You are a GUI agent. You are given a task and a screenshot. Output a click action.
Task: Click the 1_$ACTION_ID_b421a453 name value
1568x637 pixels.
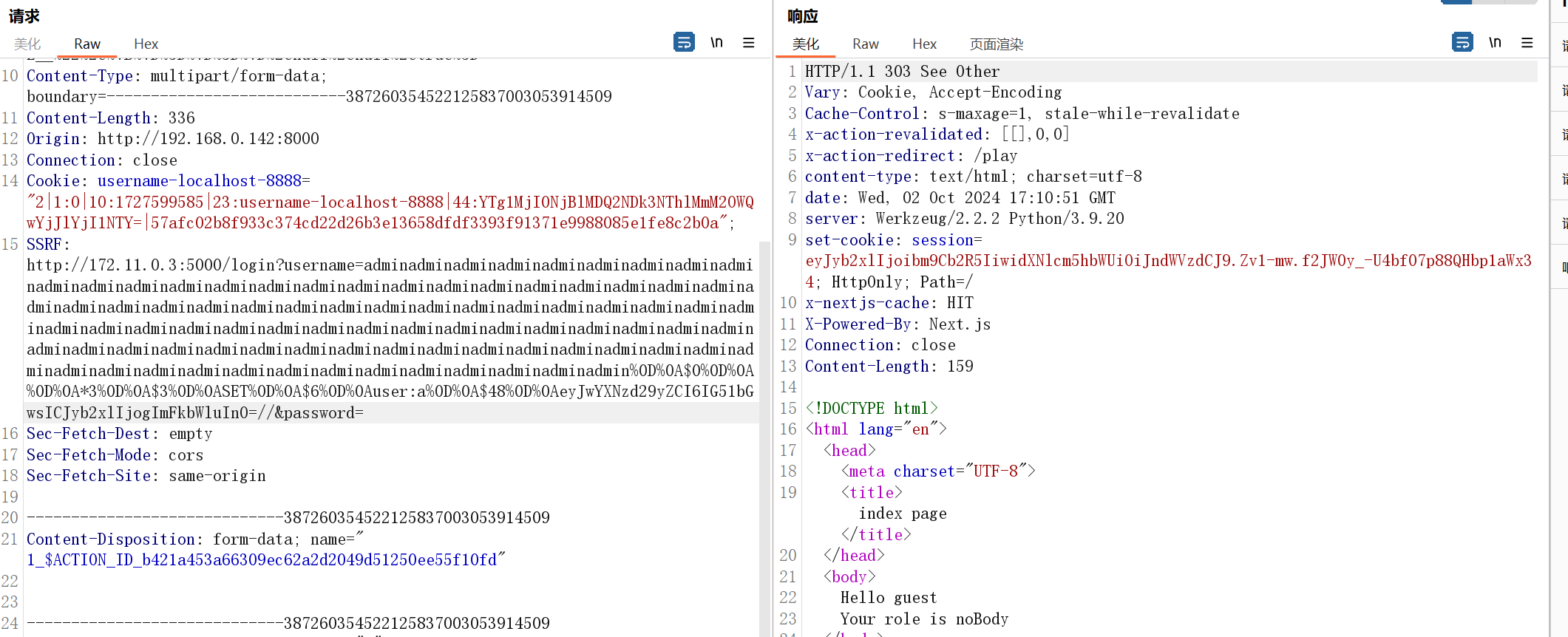pyautogui.click(x=266, y=559)
